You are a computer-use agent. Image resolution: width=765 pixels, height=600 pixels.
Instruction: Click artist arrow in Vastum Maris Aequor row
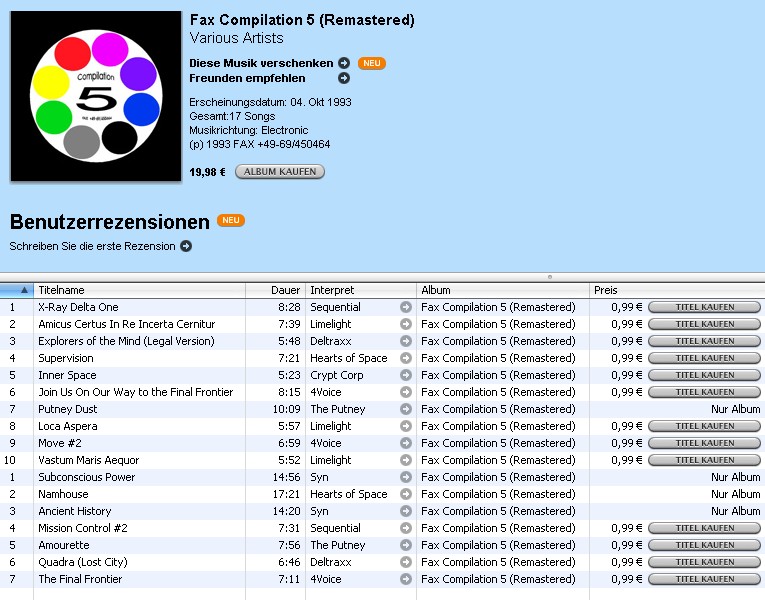[x=405, y=460]
